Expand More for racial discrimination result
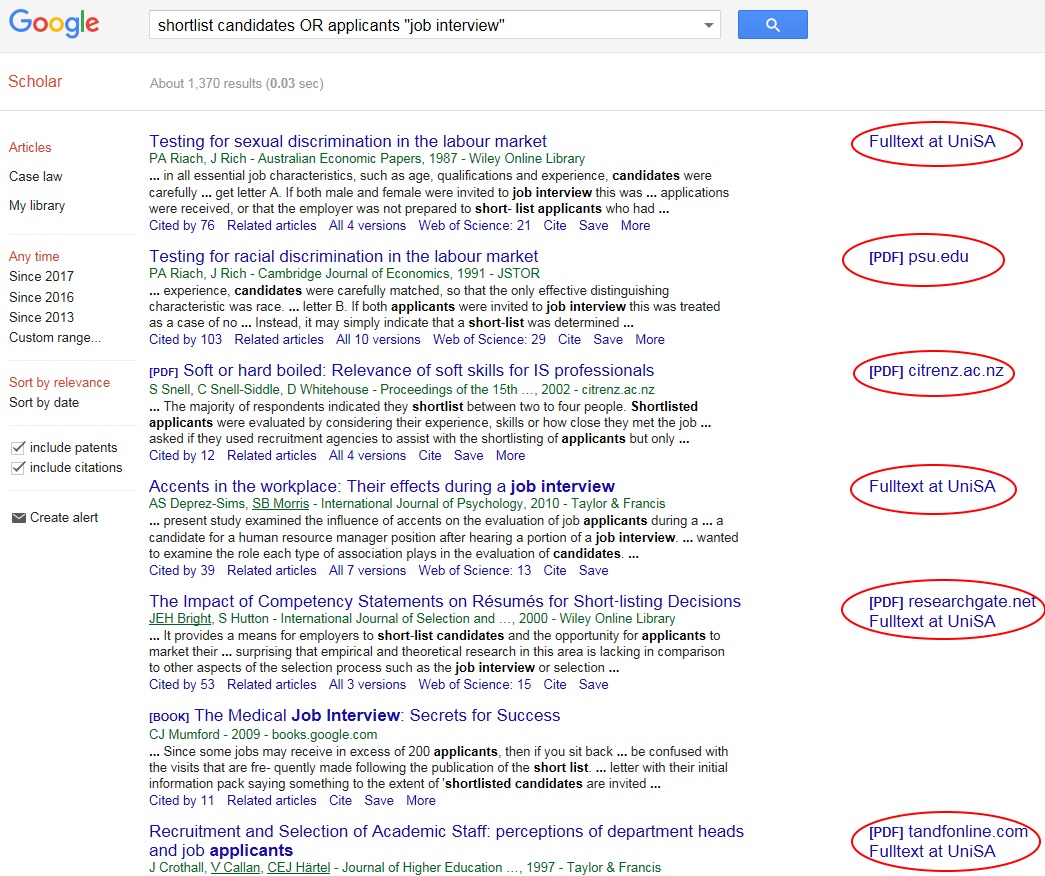Image resolution: width=1045 pixels, height=876 pixels. [650, 339]
